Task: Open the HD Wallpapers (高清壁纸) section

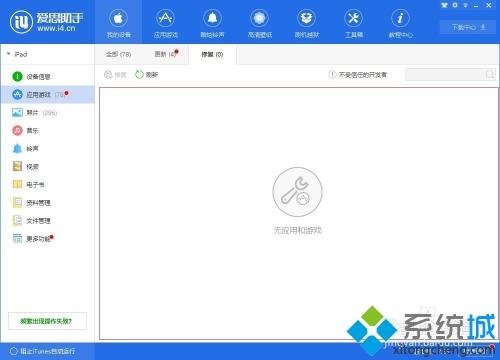Action: click(260, 23)
